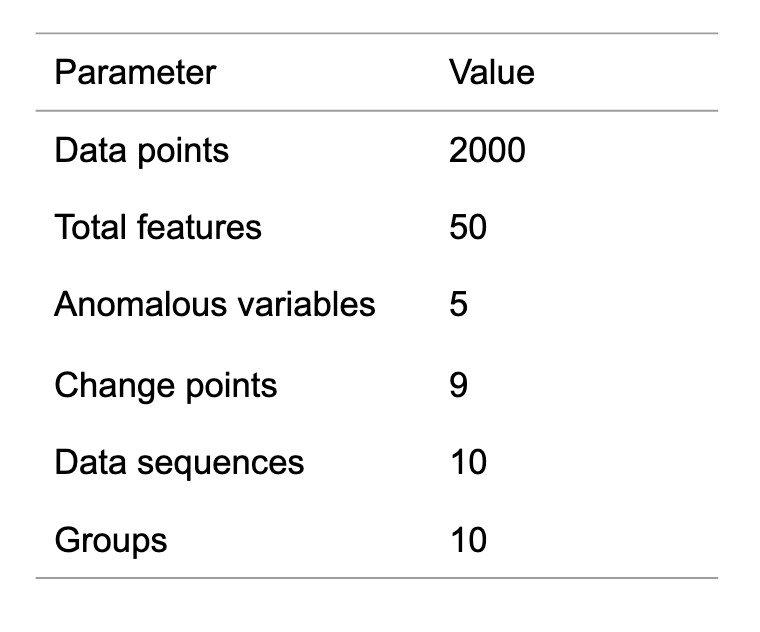Select the Anomalous variables label

tap(215, 304)
